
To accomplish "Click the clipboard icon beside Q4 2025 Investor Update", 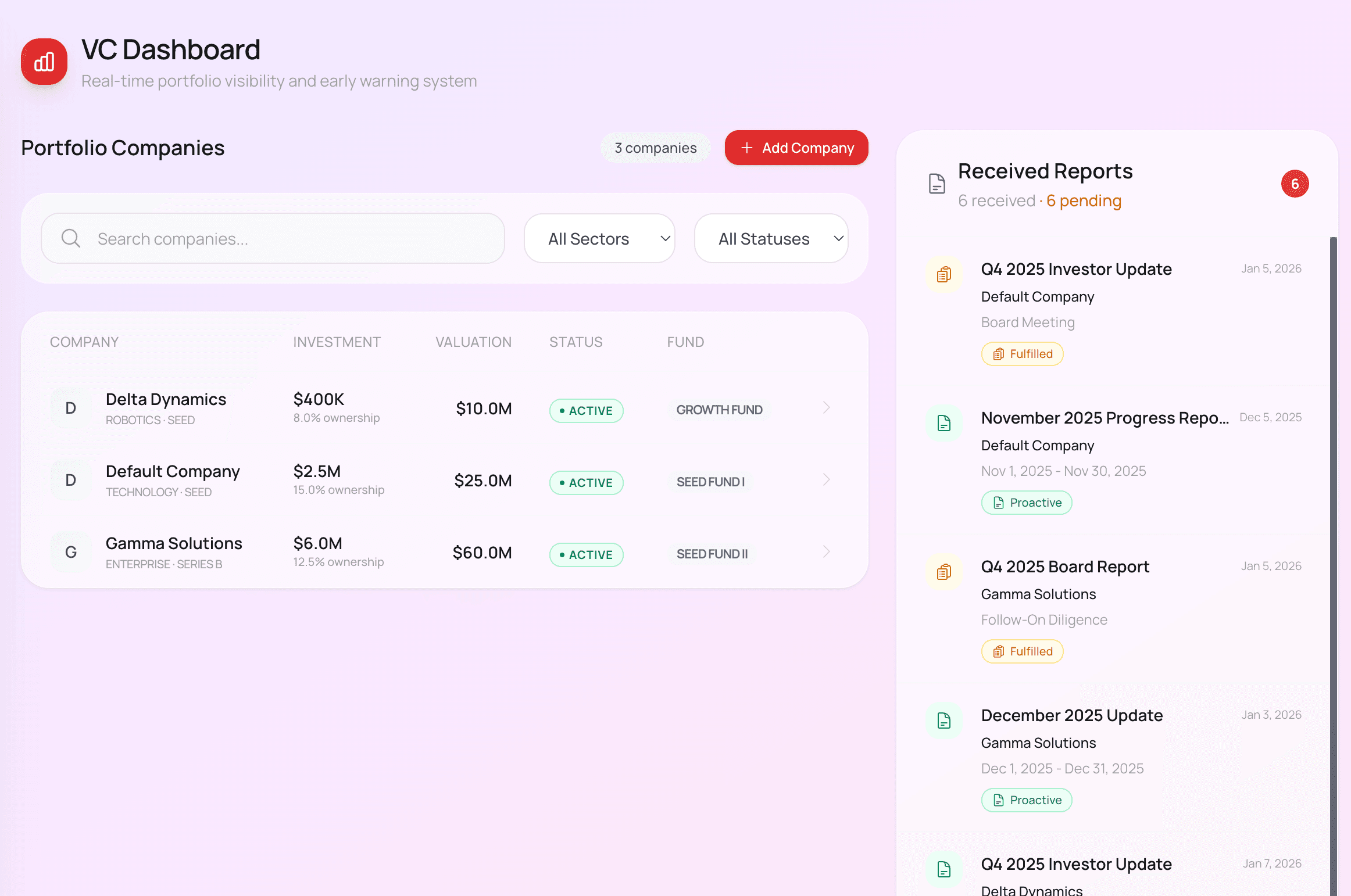I will (943, 274).
